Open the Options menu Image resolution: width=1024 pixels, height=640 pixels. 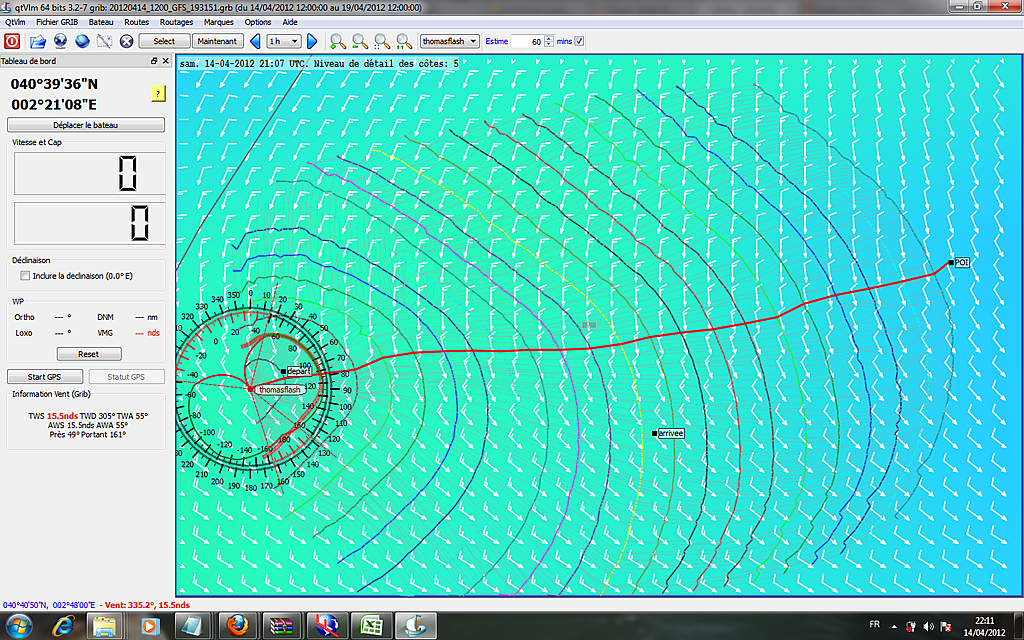(257, 22)
